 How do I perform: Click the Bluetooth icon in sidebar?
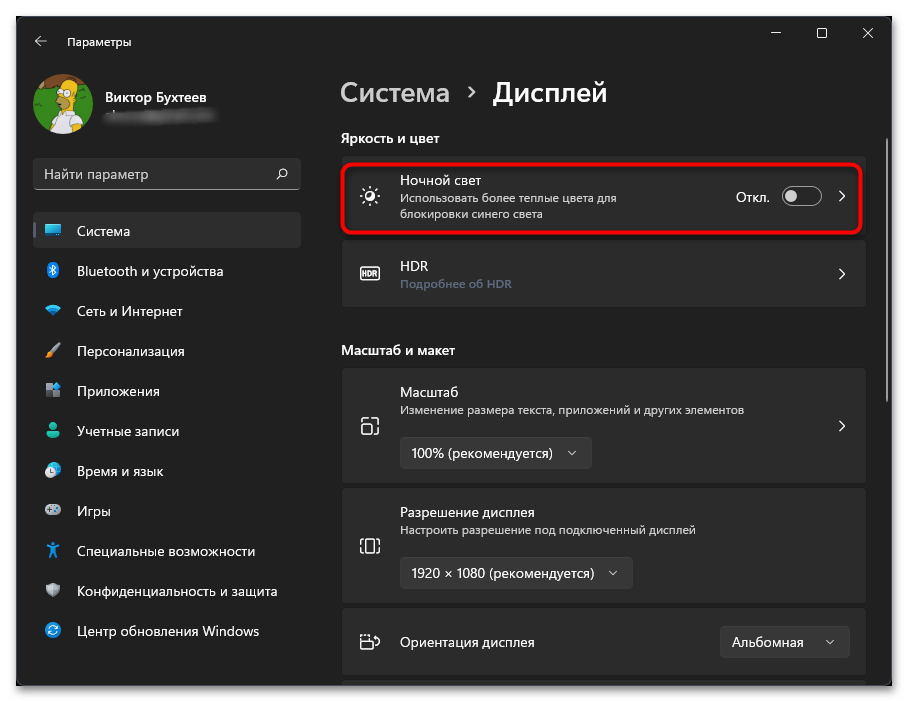tap(53, 270)
